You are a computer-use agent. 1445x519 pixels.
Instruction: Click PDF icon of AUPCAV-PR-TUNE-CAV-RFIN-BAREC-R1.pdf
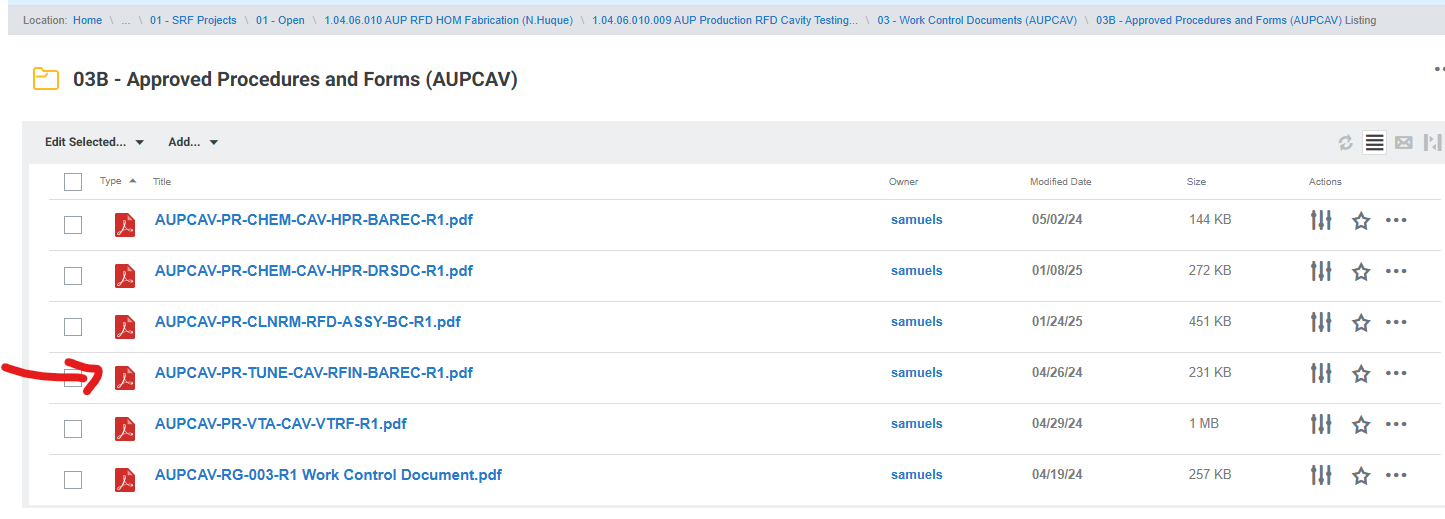[x=125, y=377]
